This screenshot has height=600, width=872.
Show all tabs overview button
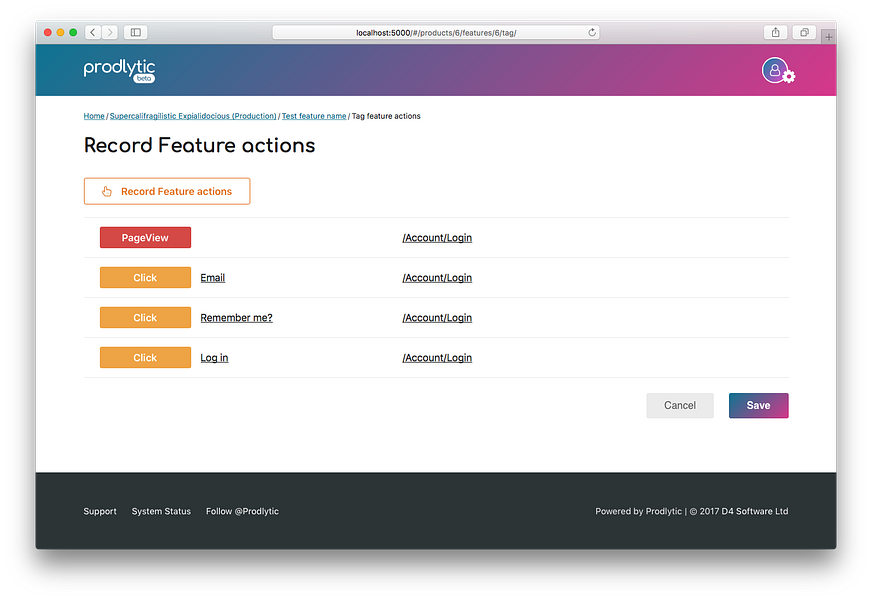pyautogui.click(x=803, y=33)
